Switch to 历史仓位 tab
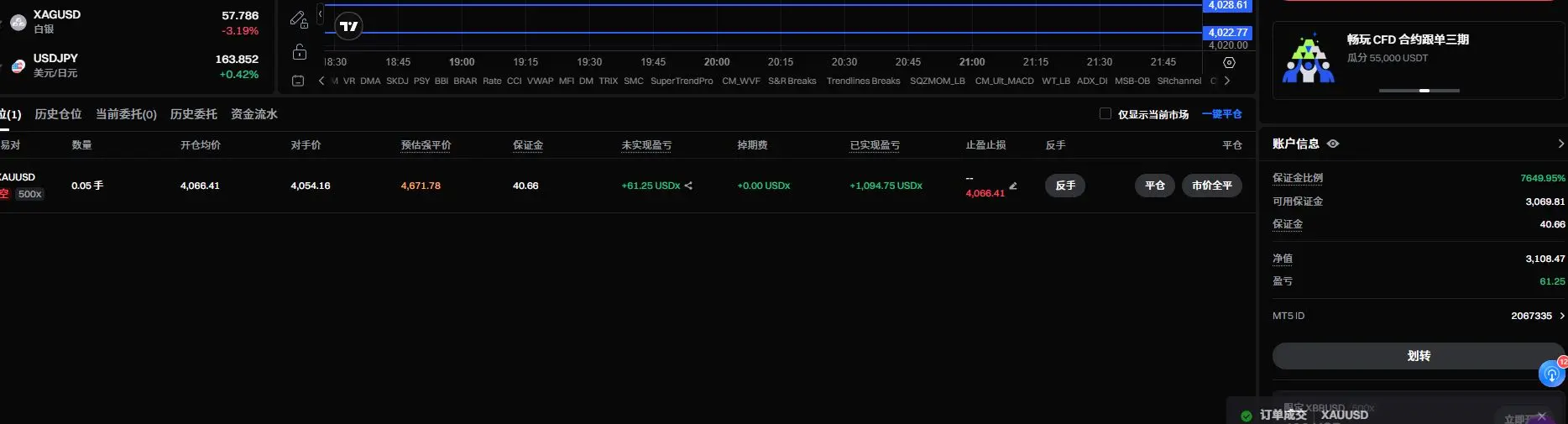The height and width of the screenshot is (424, 1568). (x=58, y=114)
